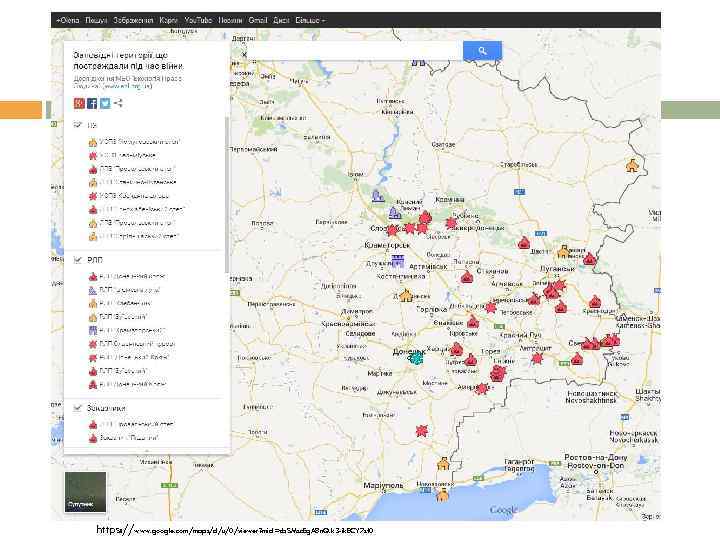Click the blue marker near Святогірськ river bend

pyautogui.click(x=378, y=196)
